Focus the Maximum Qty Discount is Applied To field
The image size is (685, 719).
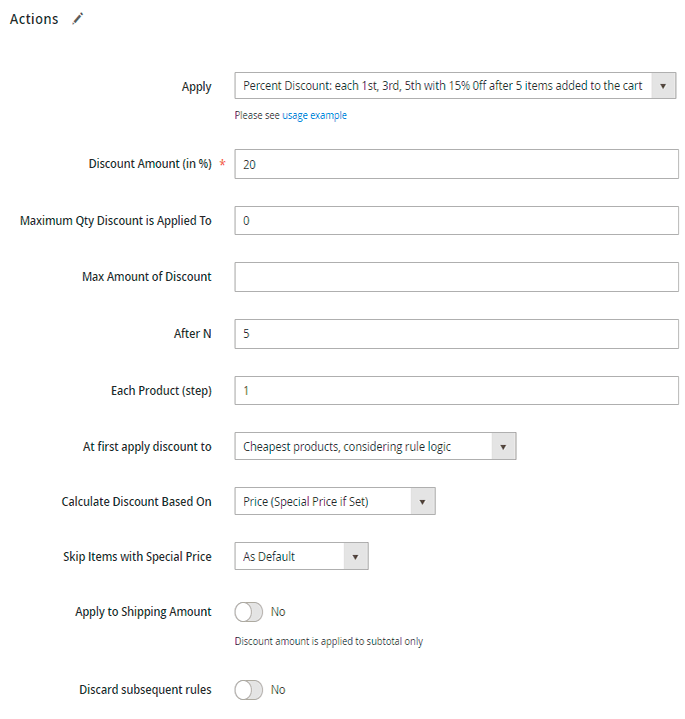click(456, 220)
